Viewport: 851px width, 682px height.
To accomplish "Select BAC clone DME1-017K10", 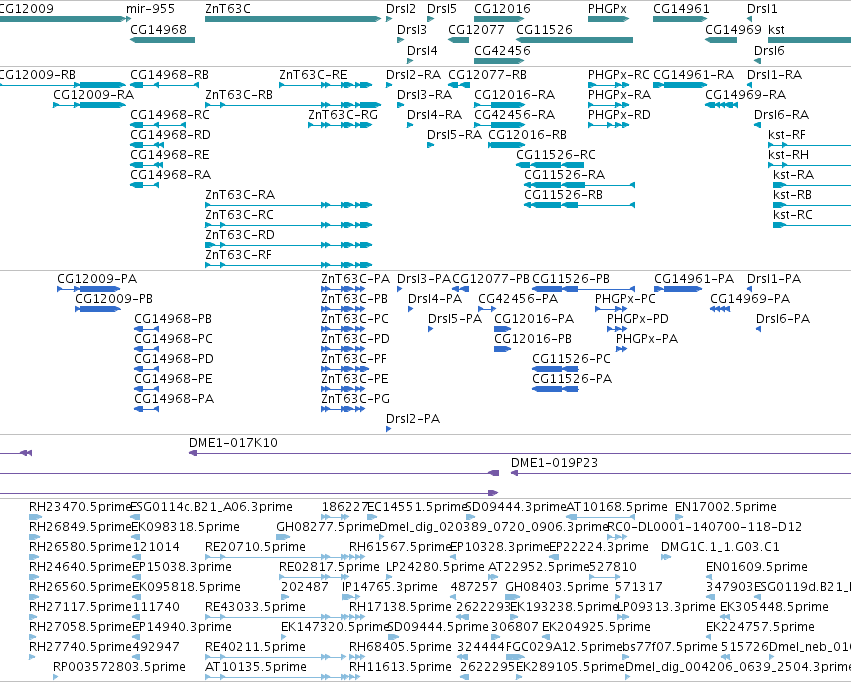I will tap(520, 453).
